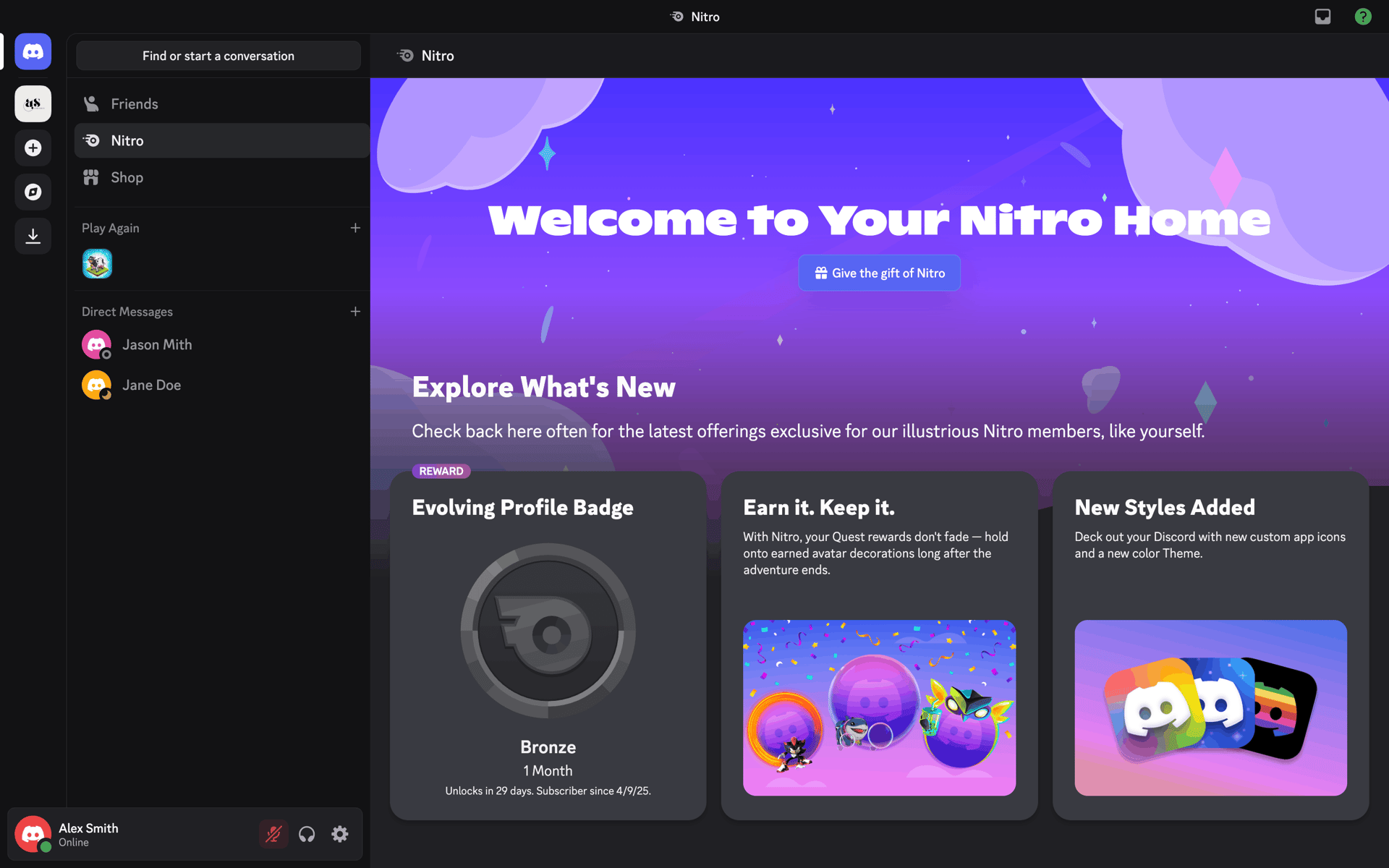Launch the game thumbnail under Play Again
The image size is (1389, 868).
[97, 264]
